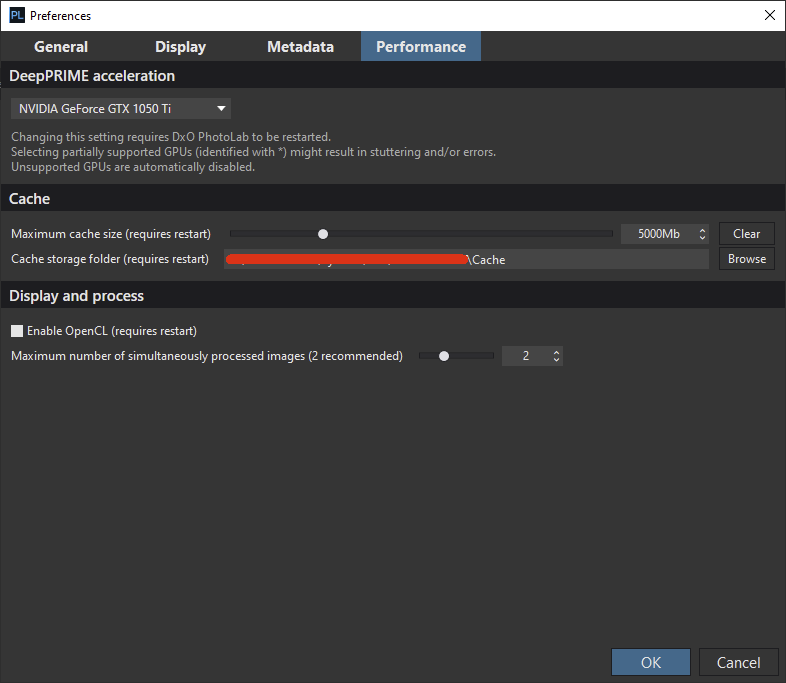786x683 pixels.
Task: Browse for a cache storage folder
Action: click(746, 259)
